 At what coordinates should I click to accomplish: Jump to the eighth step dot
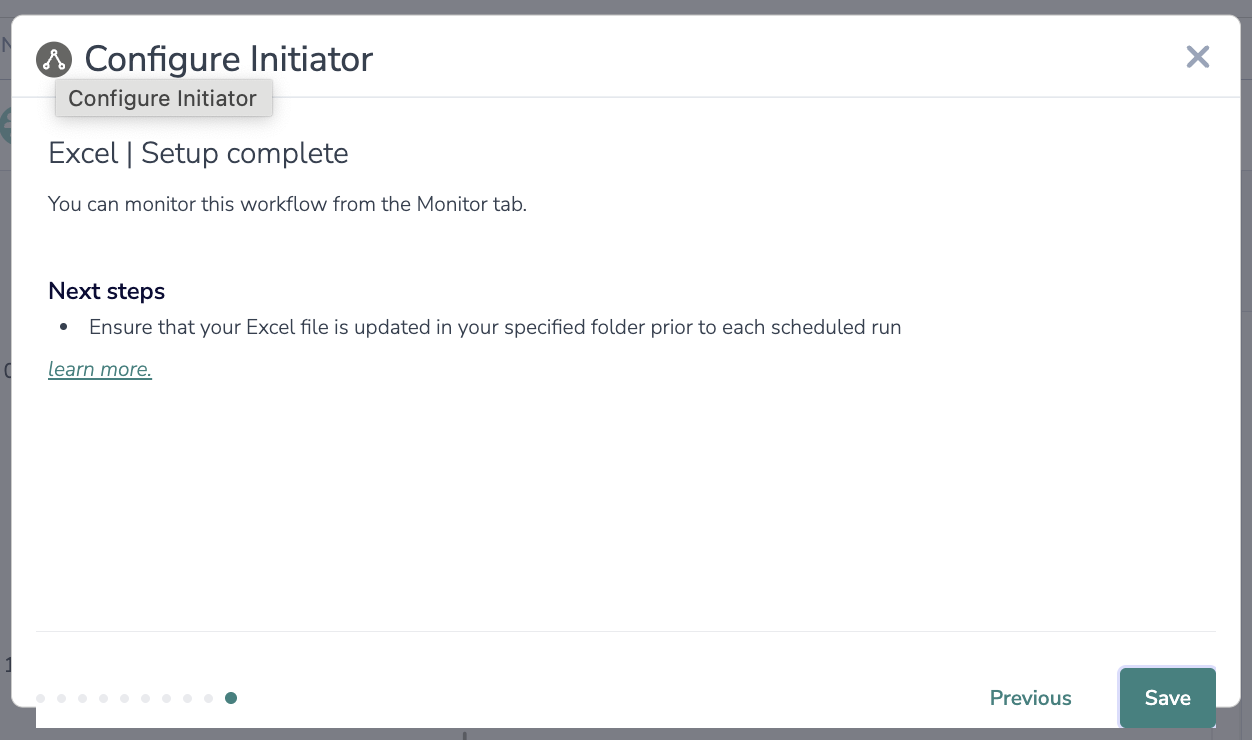pyautogui.click(x=187, y=698)
